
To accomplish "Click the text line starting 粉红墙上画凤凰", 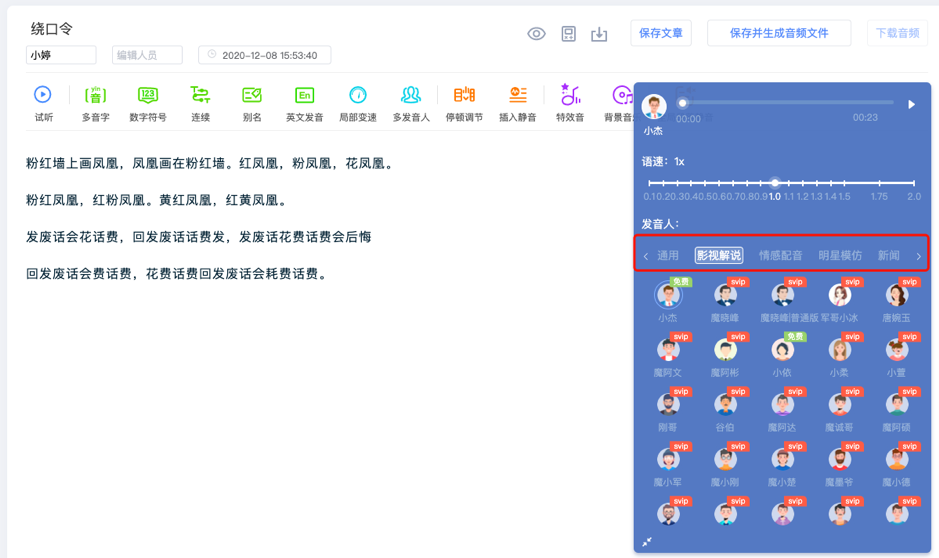I will [x=211, y=163].
